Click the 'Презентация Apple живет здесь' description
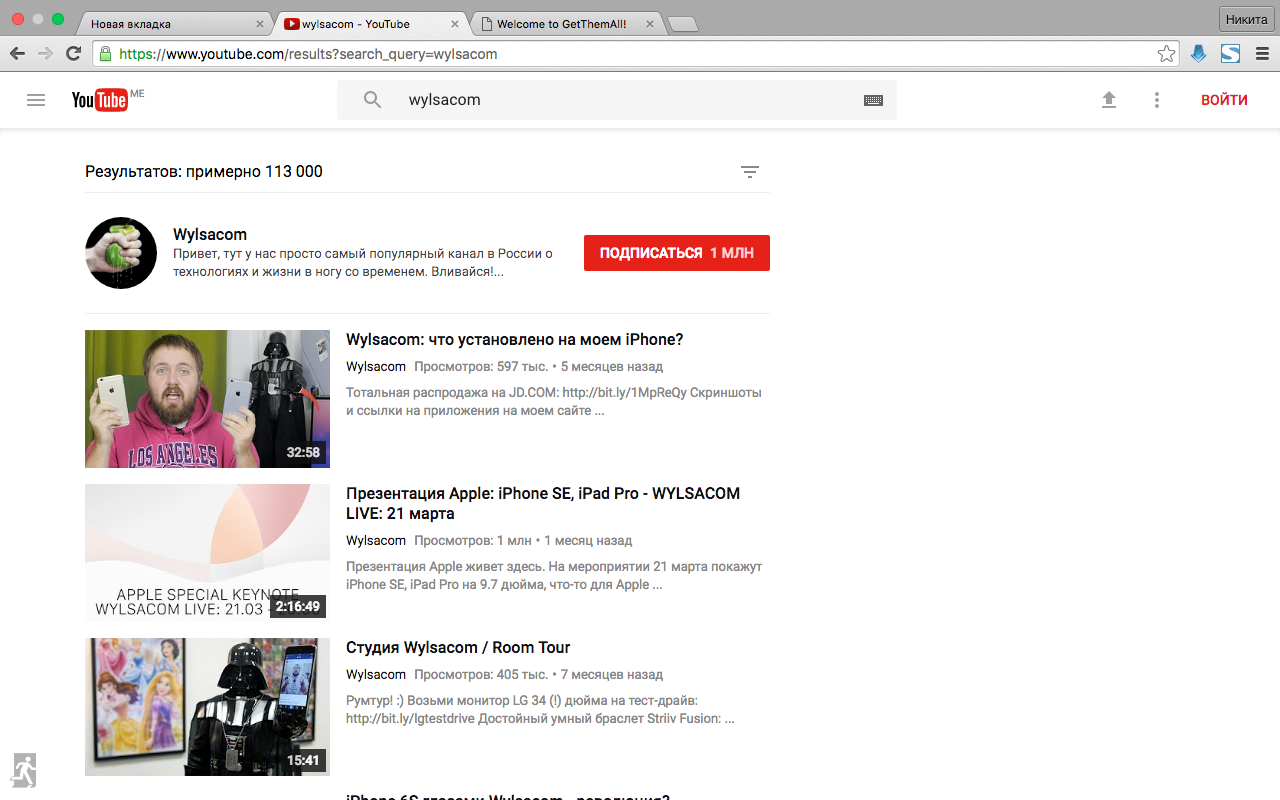The height and width of the screenshot is (800, 1280). pos(554,576)
